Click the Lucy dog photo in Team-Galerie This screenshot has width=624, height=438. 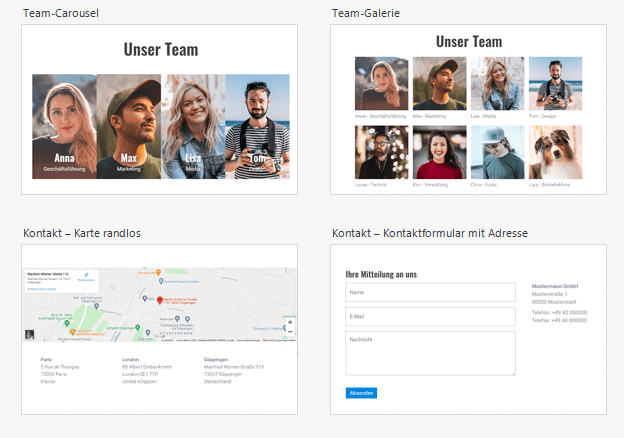[556, 152]
